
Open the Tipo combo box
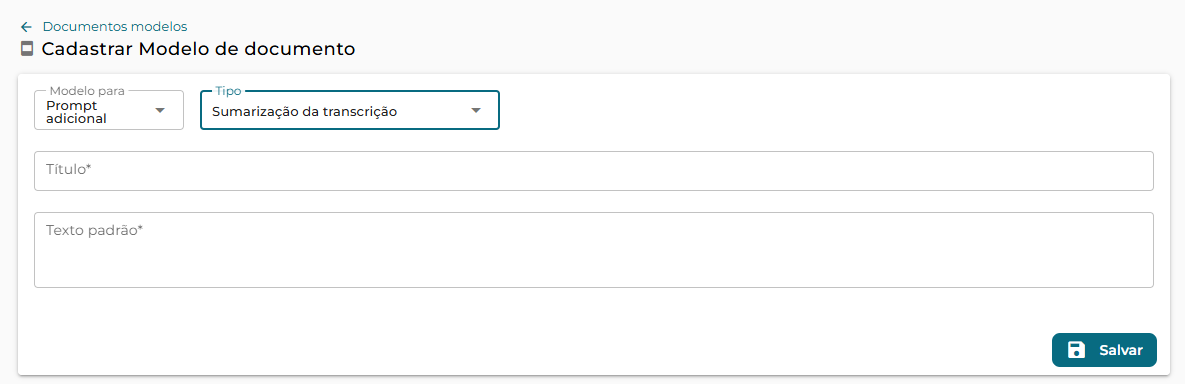[x=350, y=110]
